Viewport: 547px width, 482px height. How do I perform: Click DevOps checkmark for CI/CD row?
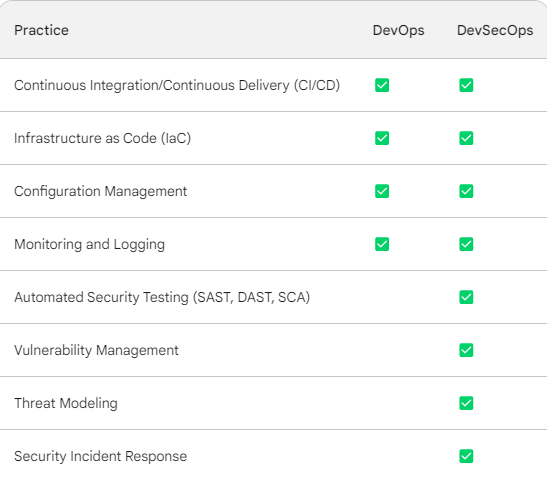382,85
